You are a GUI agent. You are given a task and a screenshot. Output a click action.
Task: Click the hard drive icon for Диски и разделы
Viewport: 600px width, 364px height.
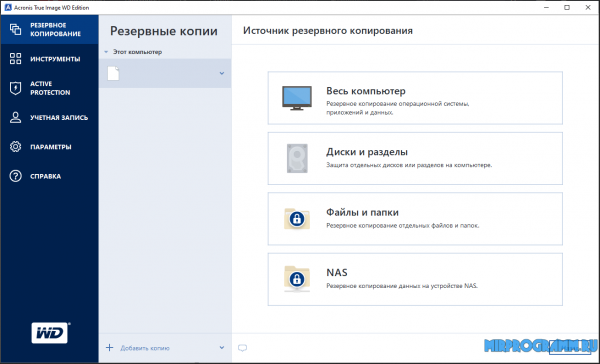[x=297, y=158]
